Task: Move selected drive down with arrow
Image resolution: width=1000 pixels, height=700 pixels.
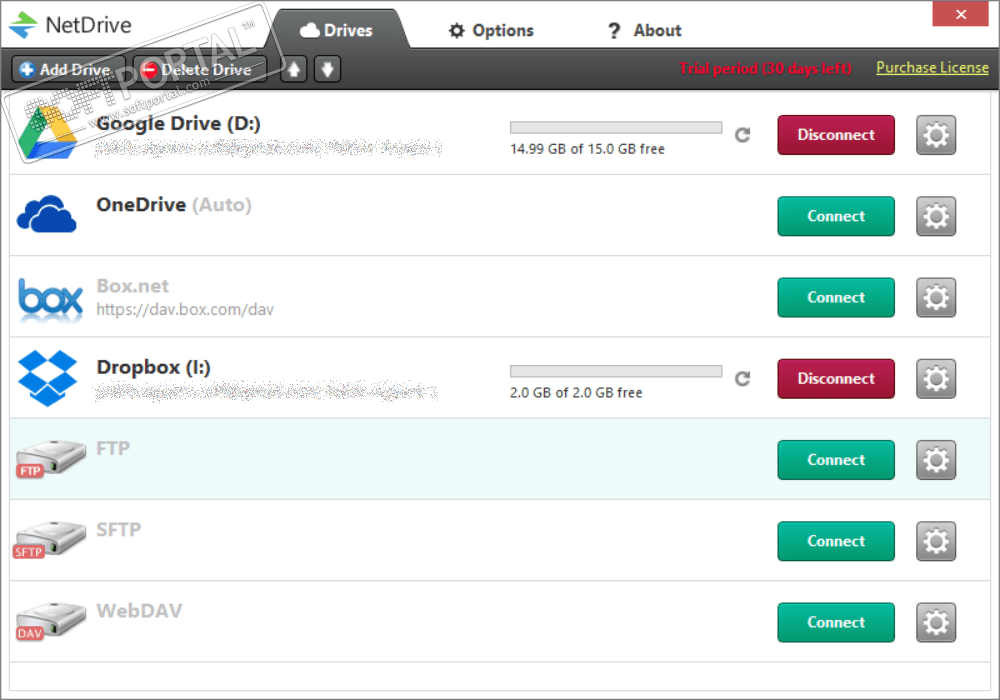Action: click(327, 69)
